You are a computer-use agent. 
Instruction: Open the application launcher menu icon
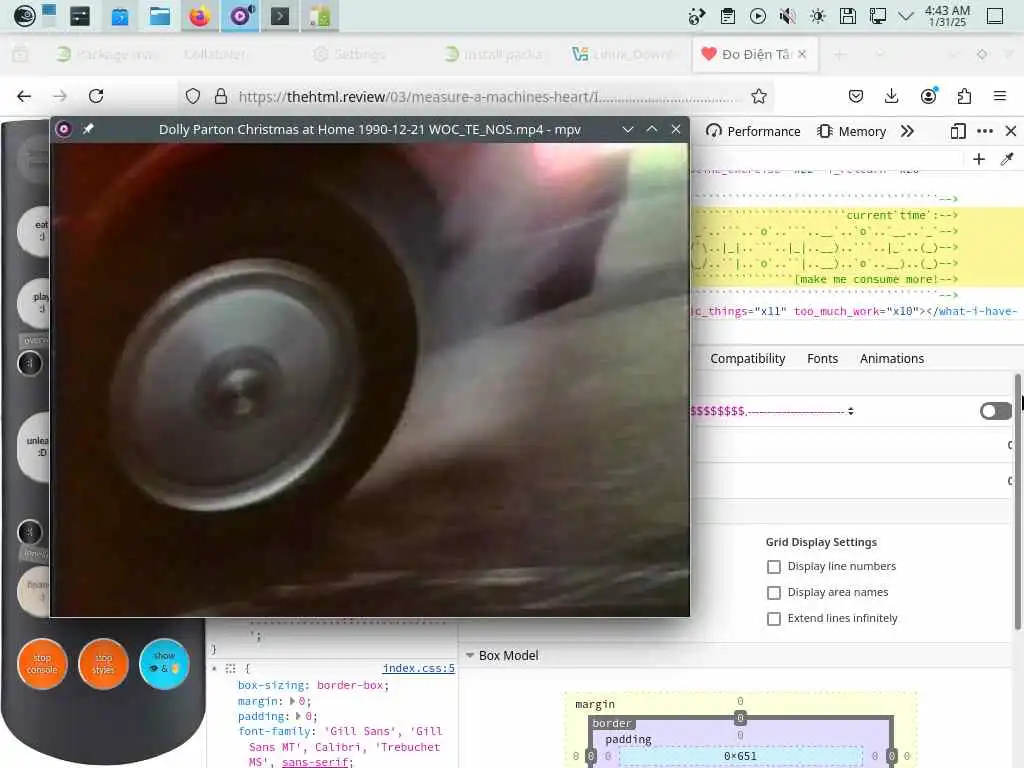[x=25, y=16]
